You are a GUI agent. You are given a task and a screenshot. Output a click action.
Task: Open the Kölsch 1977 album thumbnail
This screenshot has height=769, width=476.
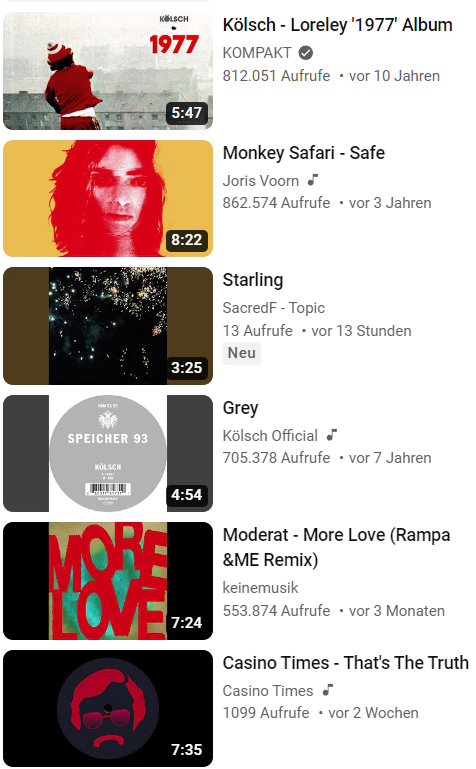pos(108,71)
